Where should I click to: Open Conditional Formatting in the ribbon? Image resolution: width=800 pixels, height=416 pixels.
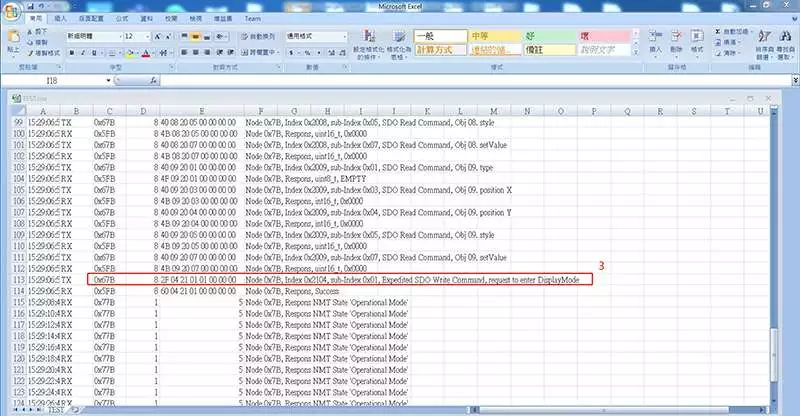(368, 43)
